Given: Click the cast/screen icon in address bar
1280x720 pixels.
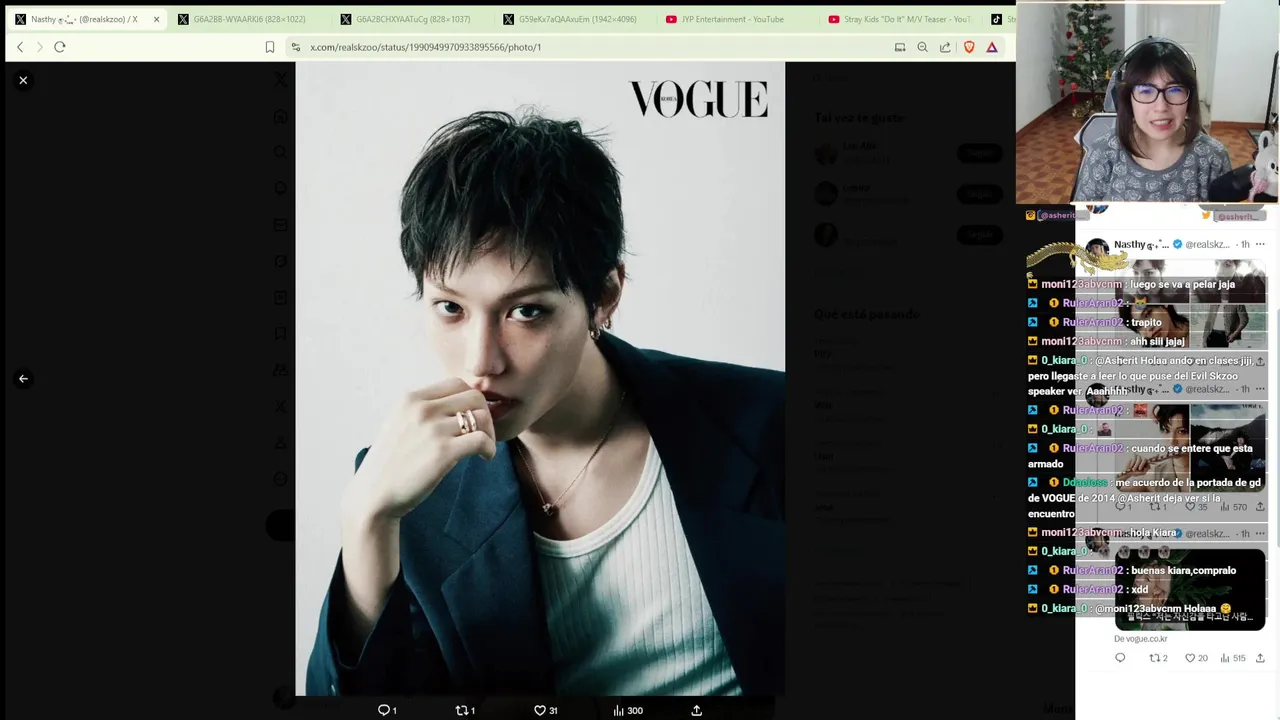Looking at the screenshot, I should pyautogui.click(x=900, y=47).
